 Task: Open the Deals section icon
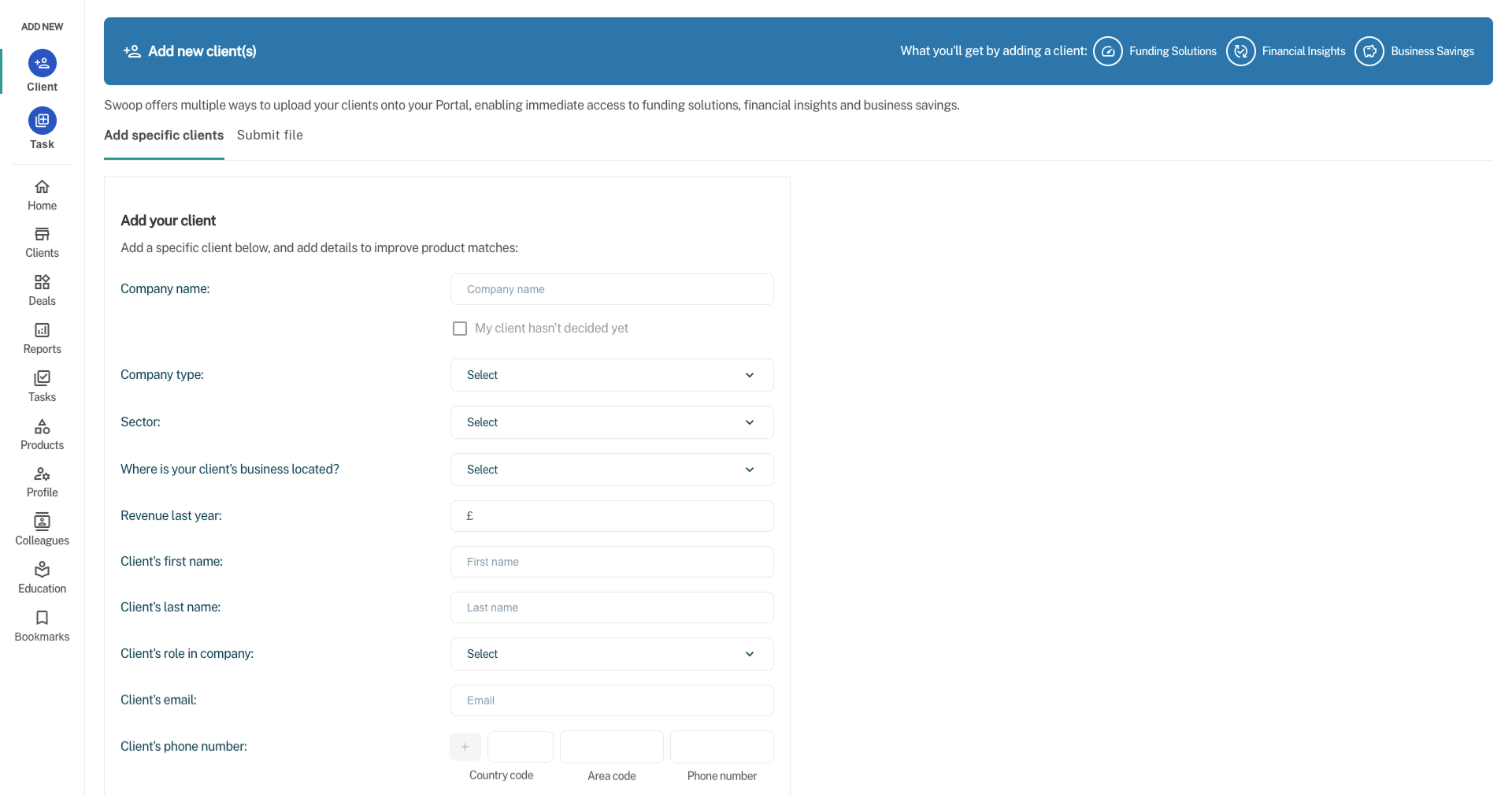click(x=42, y=282)
